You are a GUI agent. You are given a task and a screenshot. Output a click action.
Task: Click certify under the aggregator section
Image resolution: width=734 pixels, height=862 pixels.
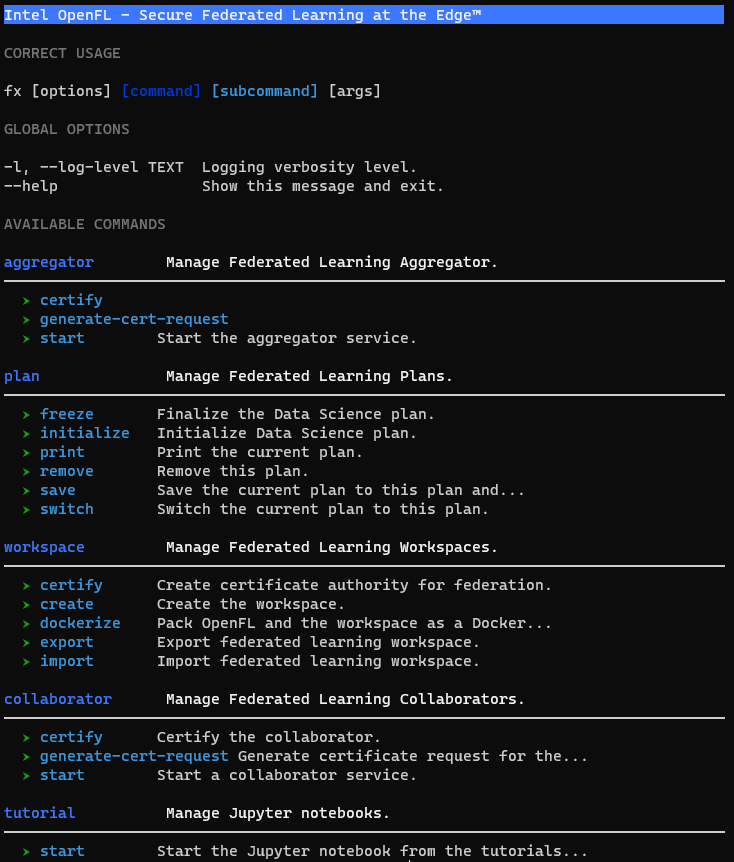pos(71,300)
